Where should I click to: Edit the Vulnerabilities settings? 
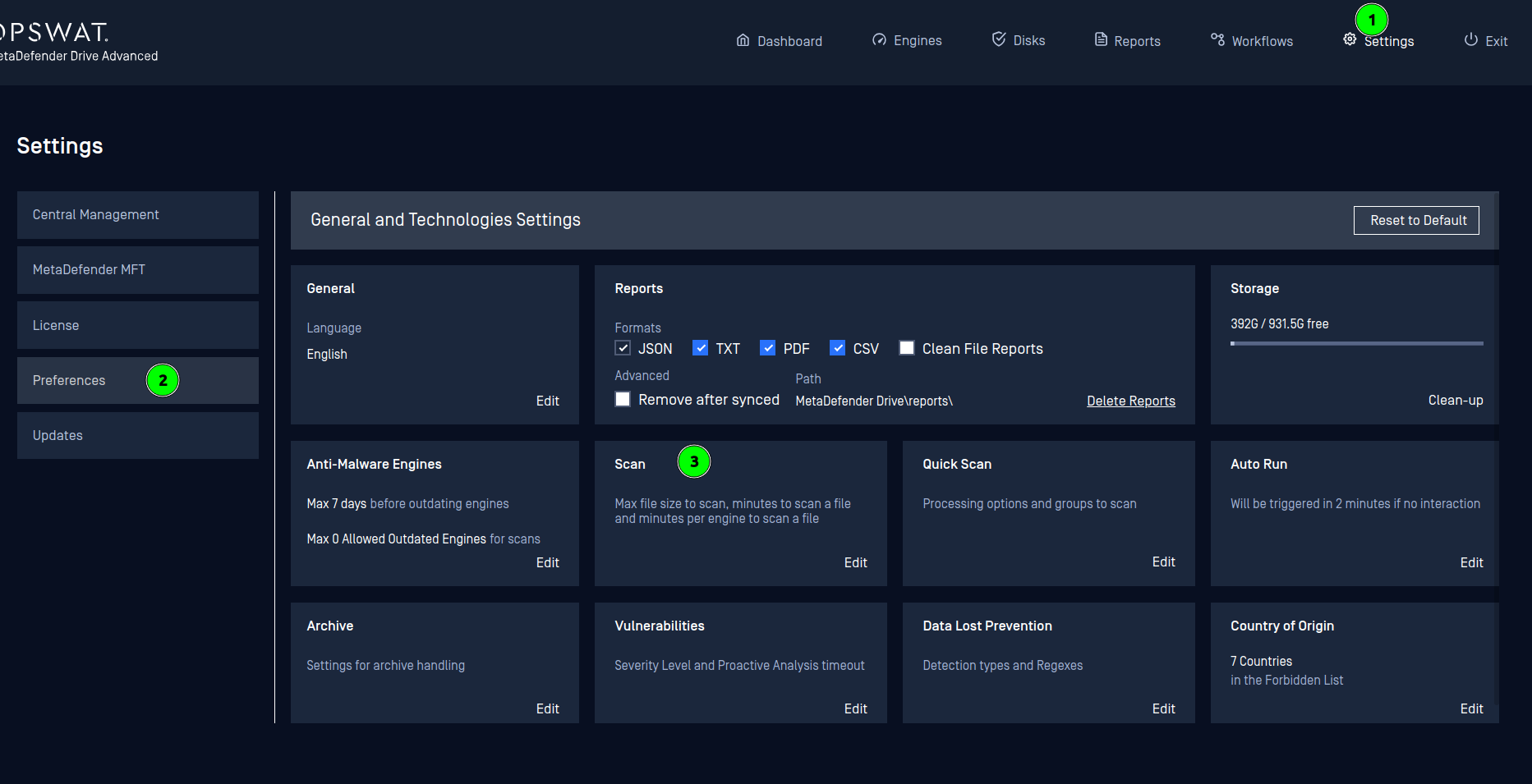click(855, 708)
